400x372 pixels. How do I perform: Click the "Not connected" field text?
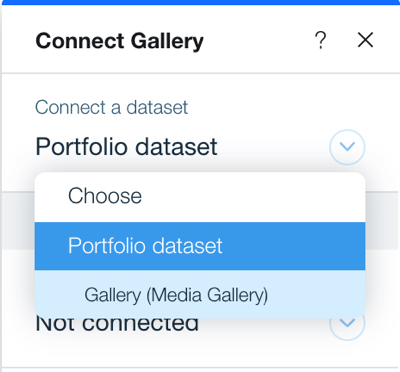tap(117, 325)
